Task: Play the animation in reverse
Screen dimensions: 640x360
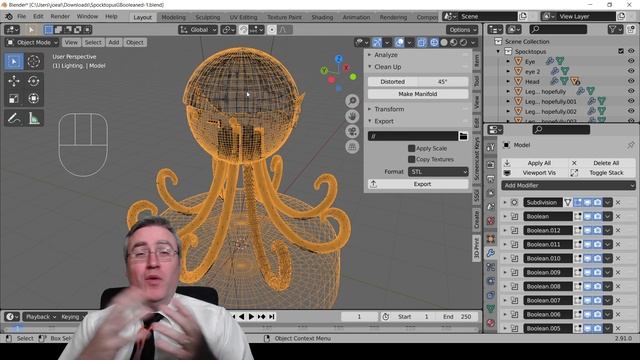Action: [x=242, y=316]
